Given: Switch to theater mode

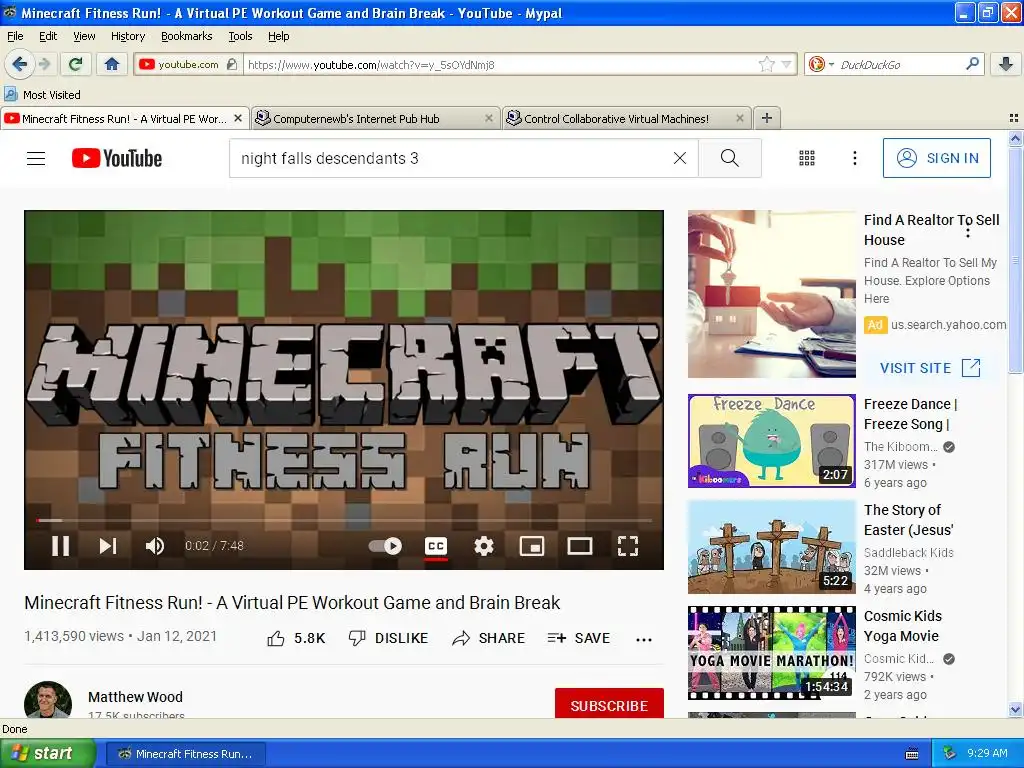Looking at the screenshot, I should pyautogui.click(x=579, y=546).
